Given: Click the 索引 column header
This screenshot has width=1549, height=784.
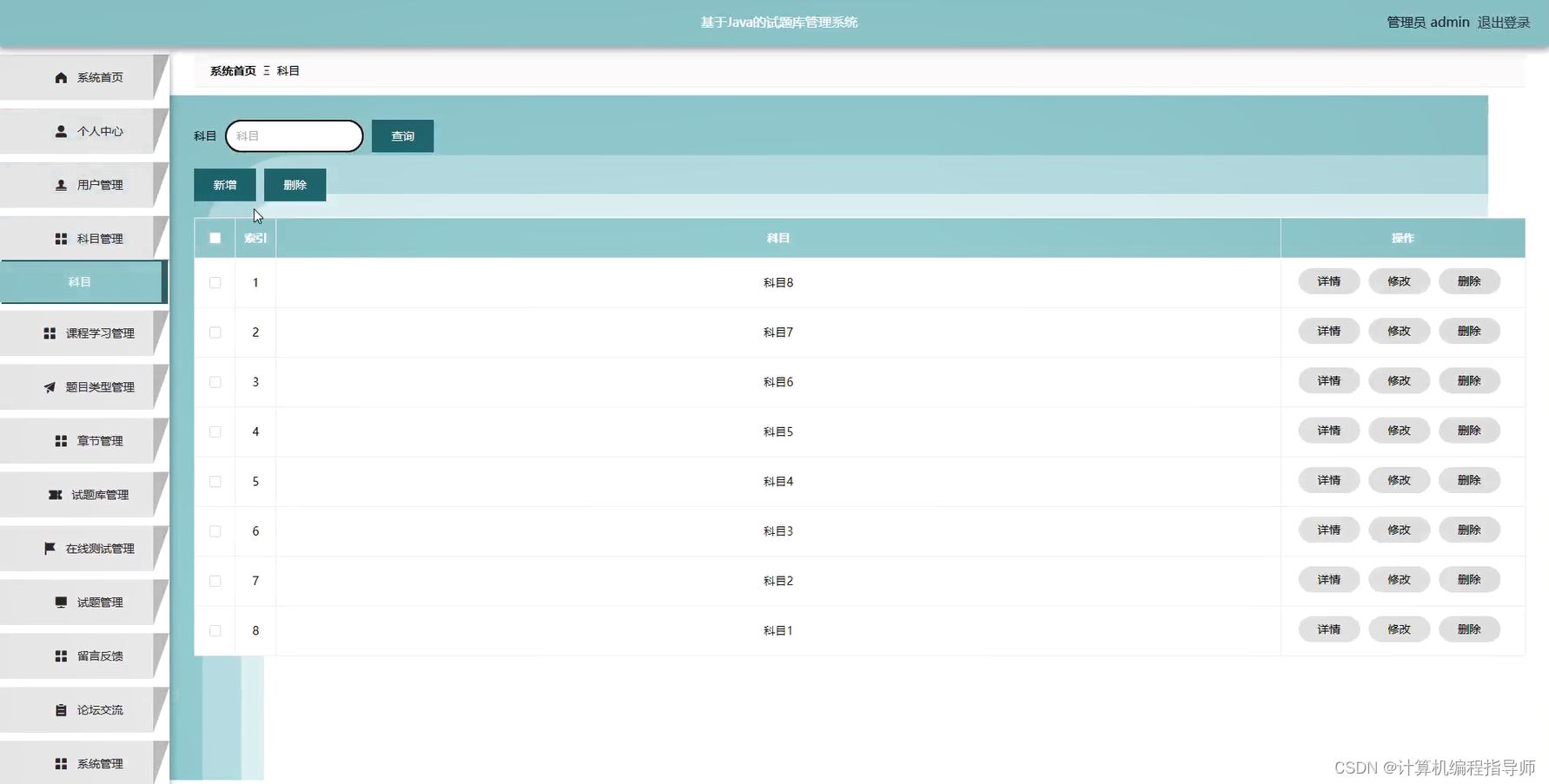Looking at the screenshot, I should 255,238.
